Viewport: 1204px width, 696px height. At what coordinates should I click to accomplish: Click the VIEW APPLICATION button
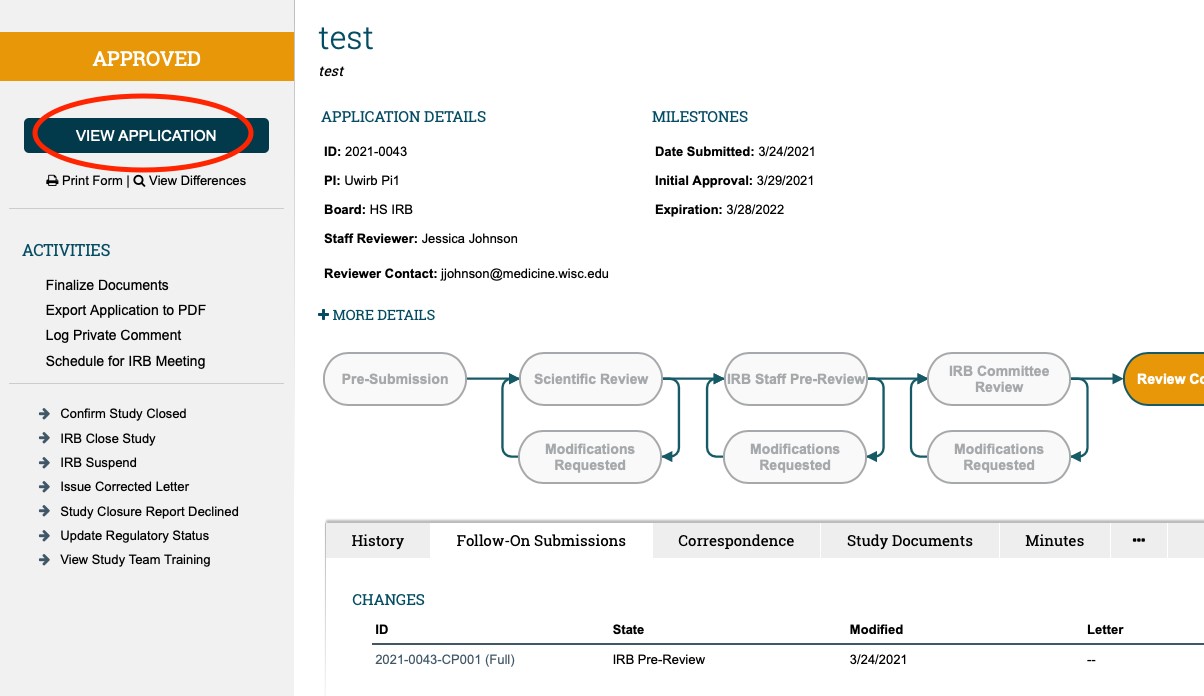(145, 135)
